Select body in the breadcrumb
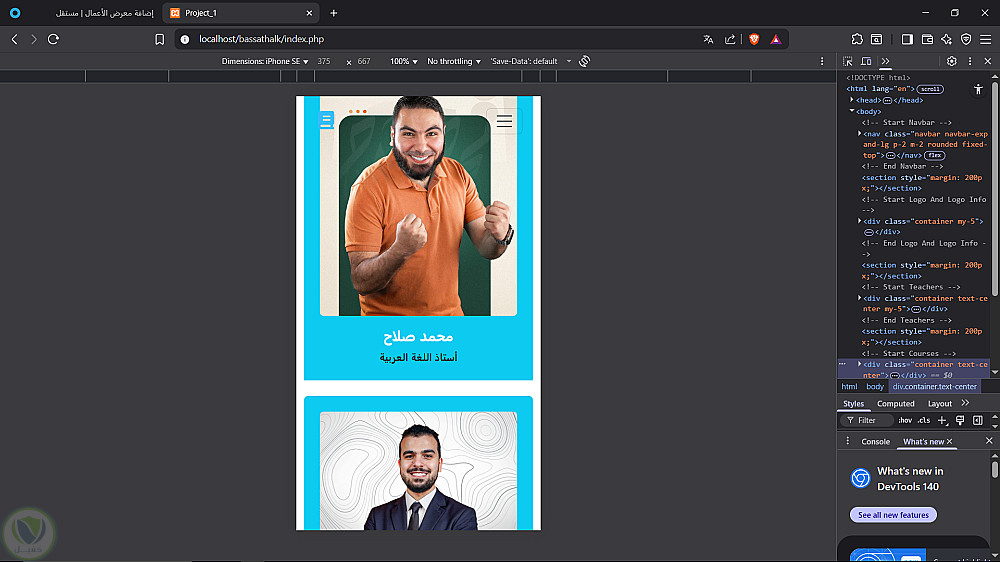This screenshot has height=562, width=1000. [x=874, y=387]
